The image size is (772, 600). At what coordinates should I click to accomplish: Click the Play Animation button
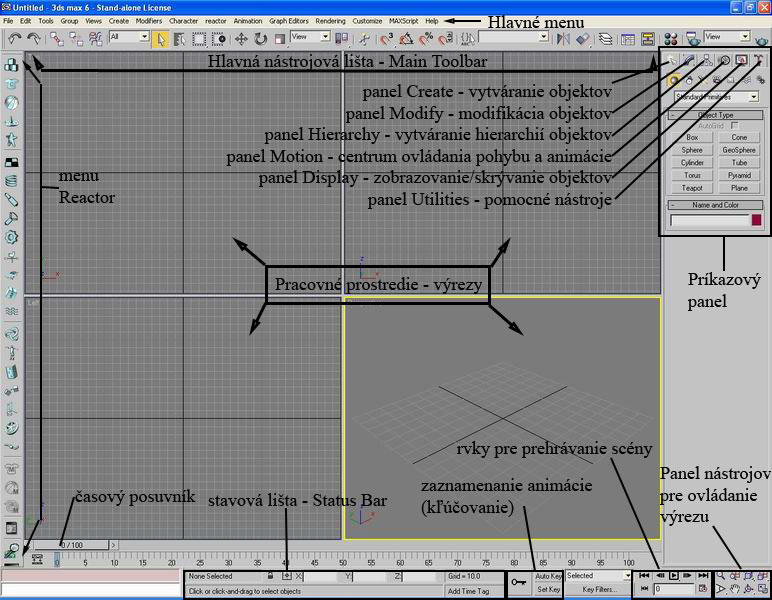click(x=674, y=575)
